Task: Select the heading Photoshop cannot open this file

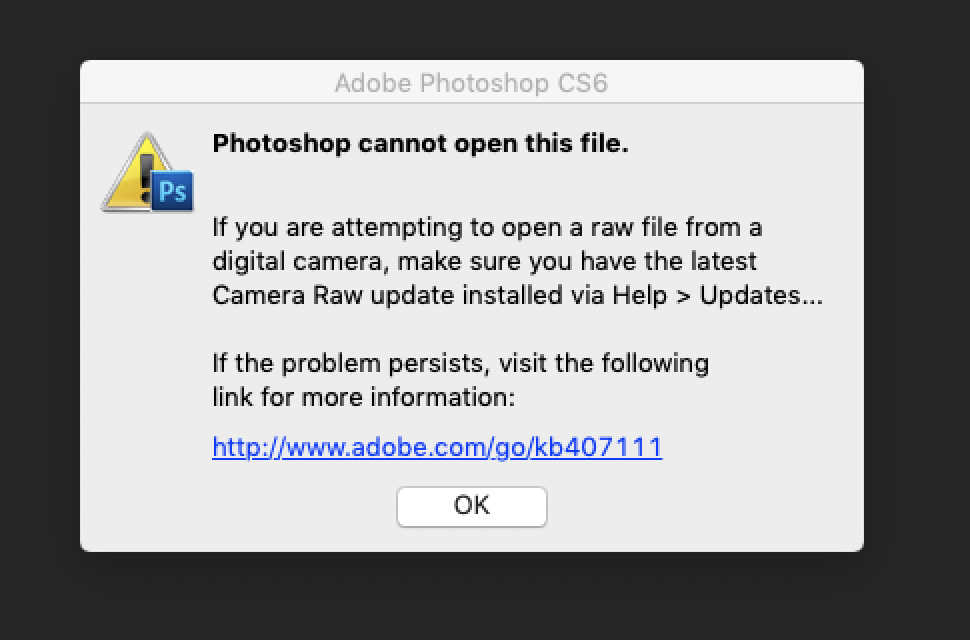Action: tap(420, 143)
